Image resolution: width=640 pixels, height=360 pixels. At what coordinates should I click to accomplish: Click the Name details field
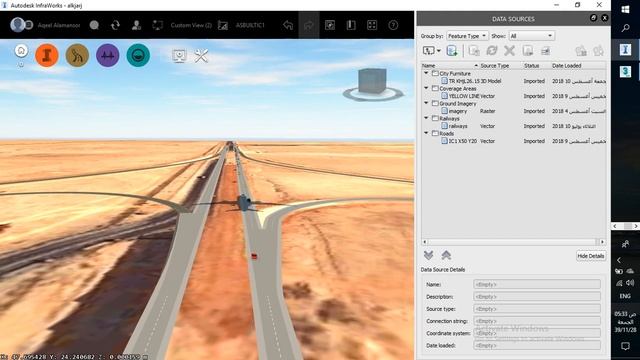pos(537,284)
